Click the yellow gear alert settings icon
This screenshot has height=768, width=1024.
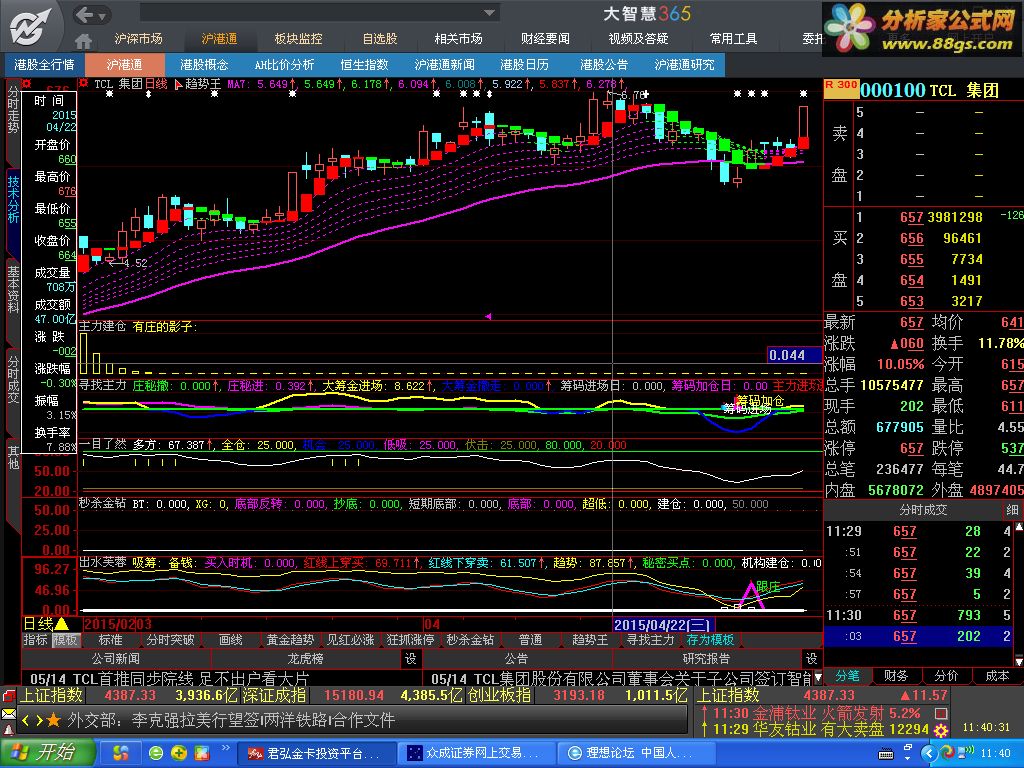click(941, 730)
